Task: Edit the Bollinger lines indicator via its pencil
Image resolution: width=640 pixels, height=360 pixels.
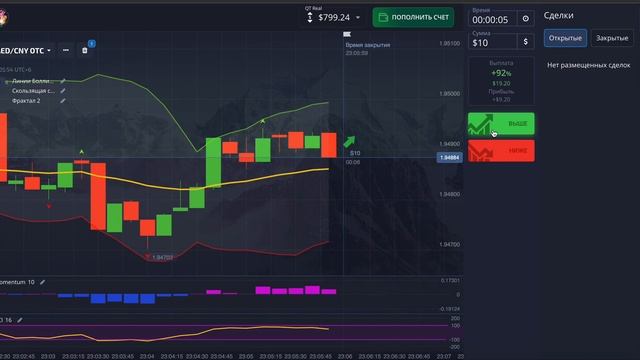Action: pyautogui.click(x=63, y=81)
